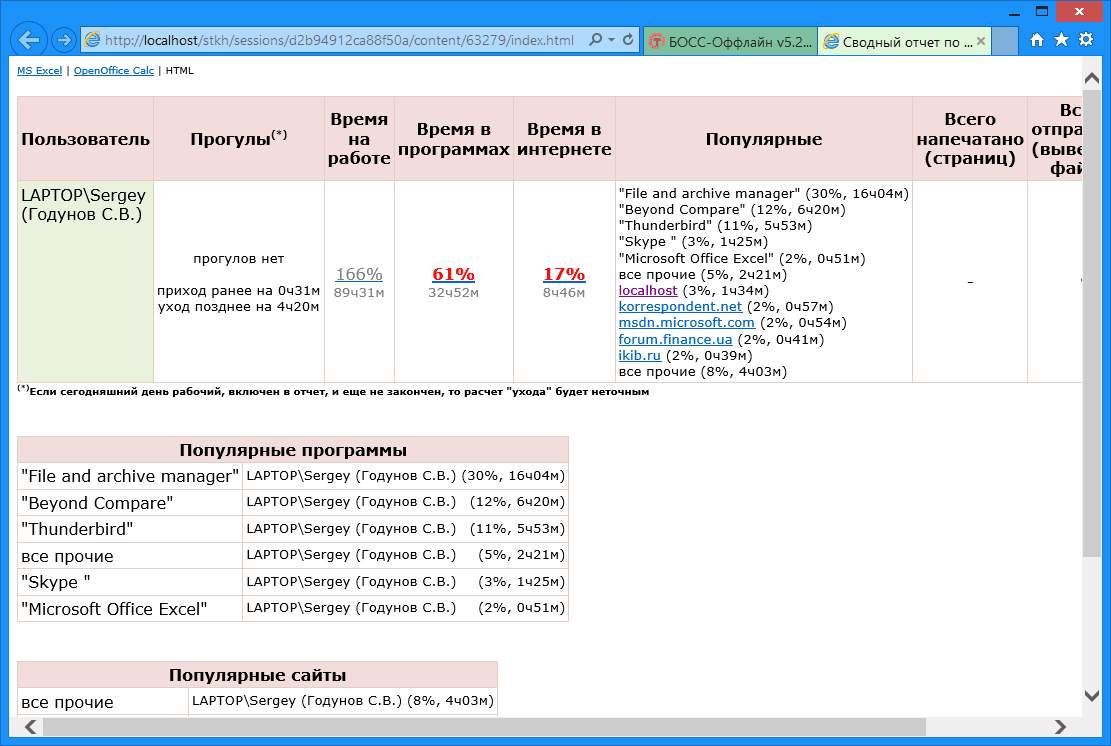Click "все прочие" row in sites table
Screen dimensions: 1111x746
pyautogui.click(x=257, y=701)
